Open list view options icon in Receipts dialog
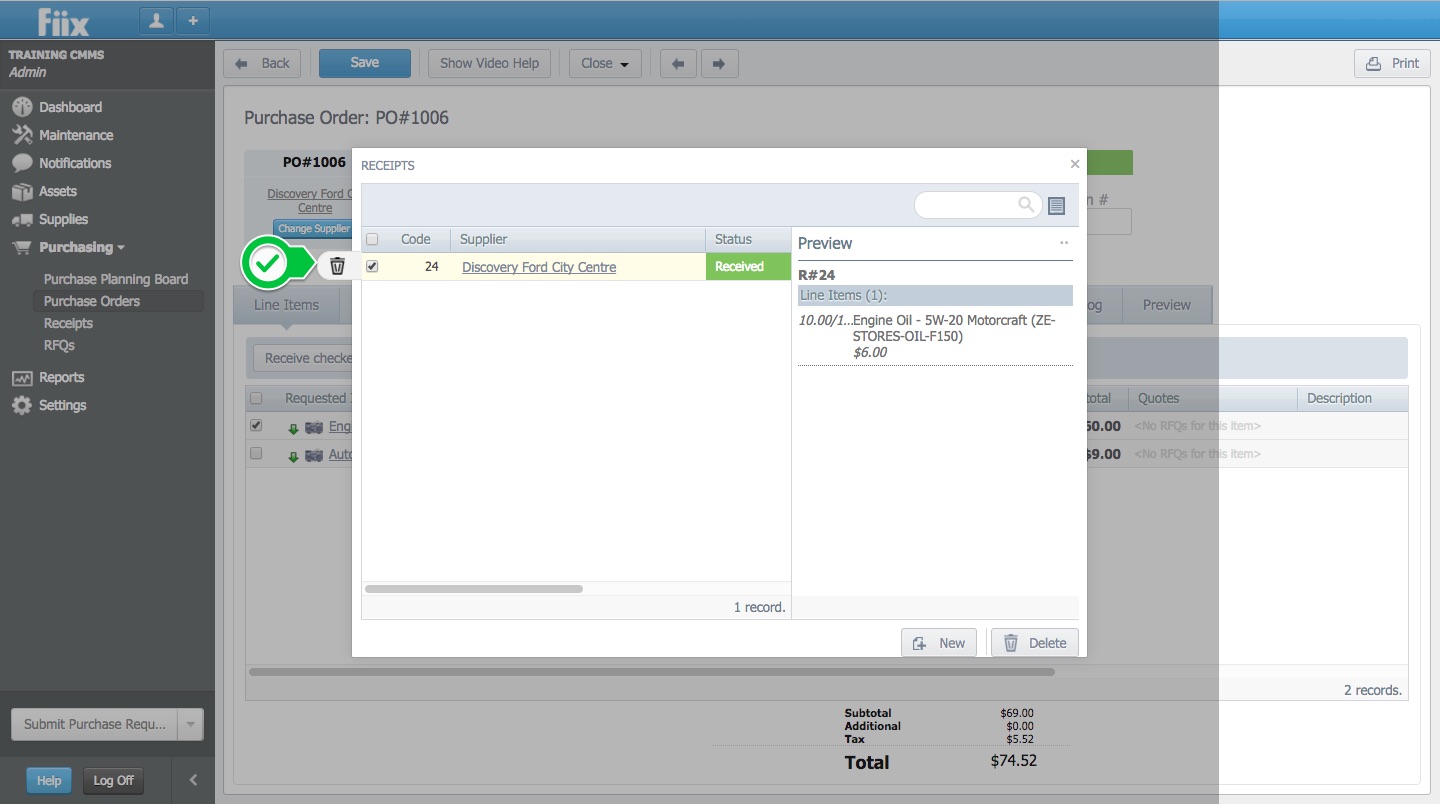Image resolution: width=1440 pixels, height=804 pixels. (x=1057, y=206)
